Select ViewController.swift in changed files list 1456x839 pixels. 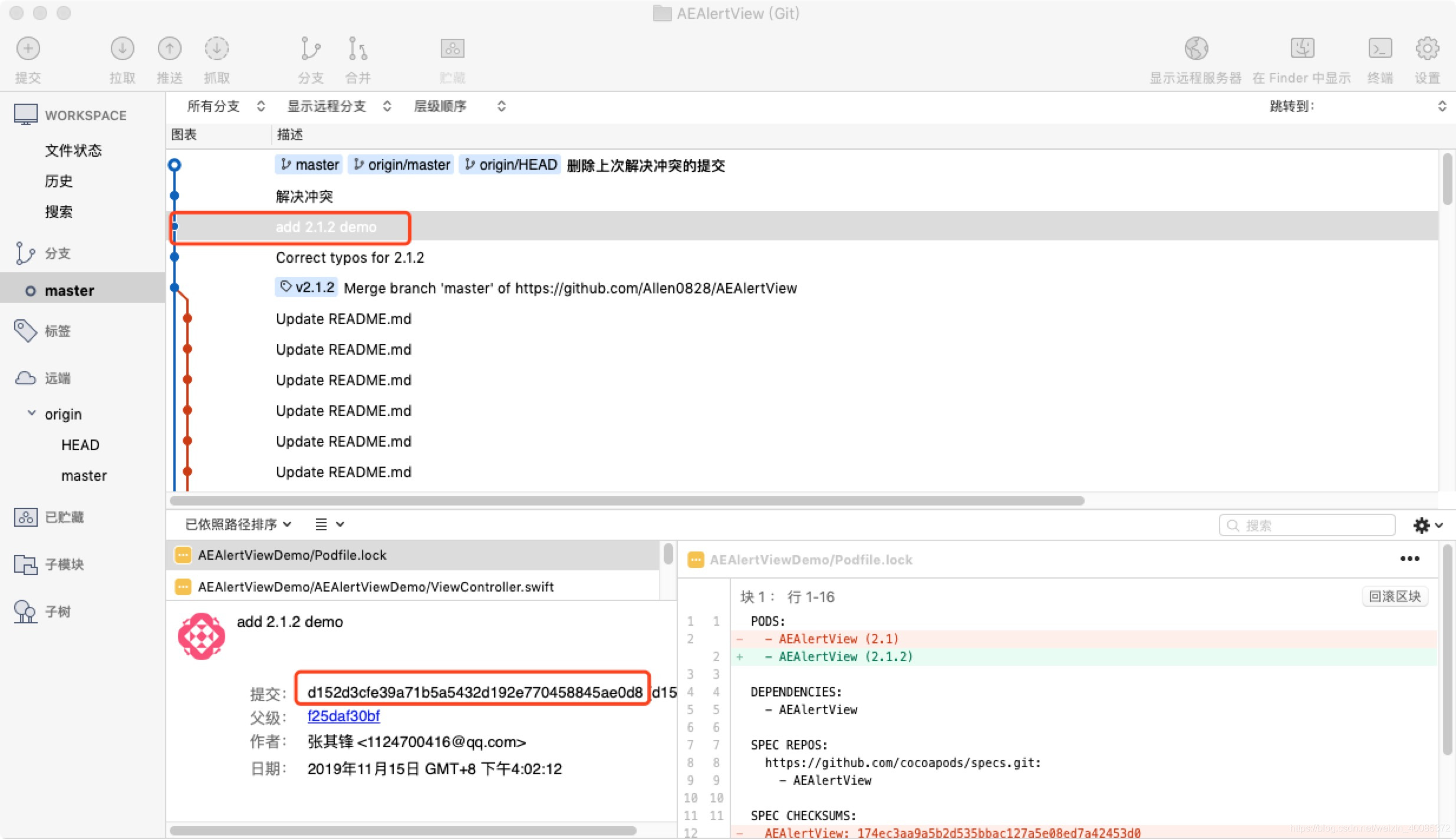(x=375, y=587)
